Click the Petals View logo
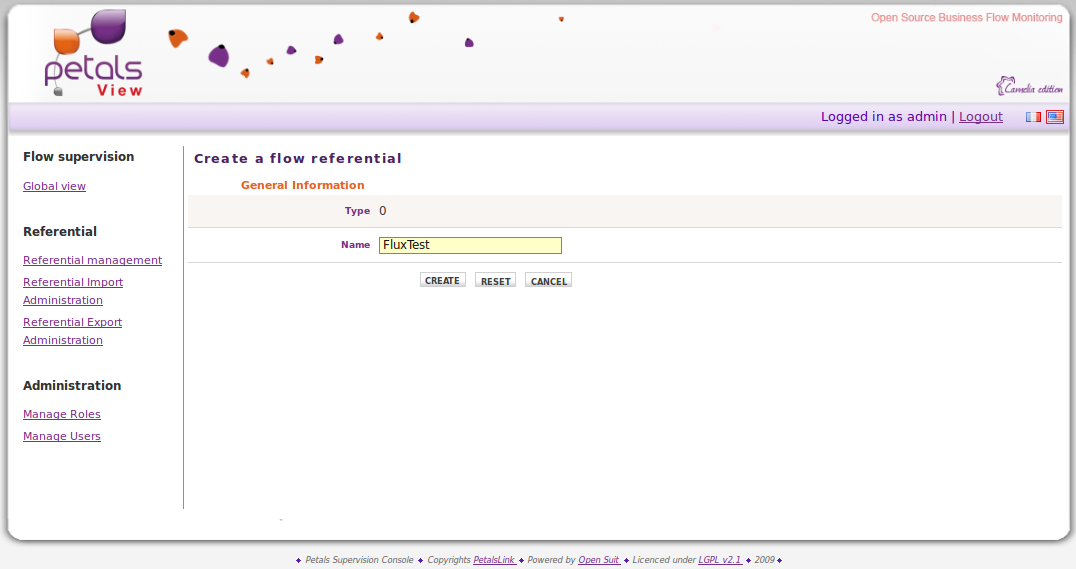The height and width of the screenshot is (569, 1076). (x=93, y=55)
